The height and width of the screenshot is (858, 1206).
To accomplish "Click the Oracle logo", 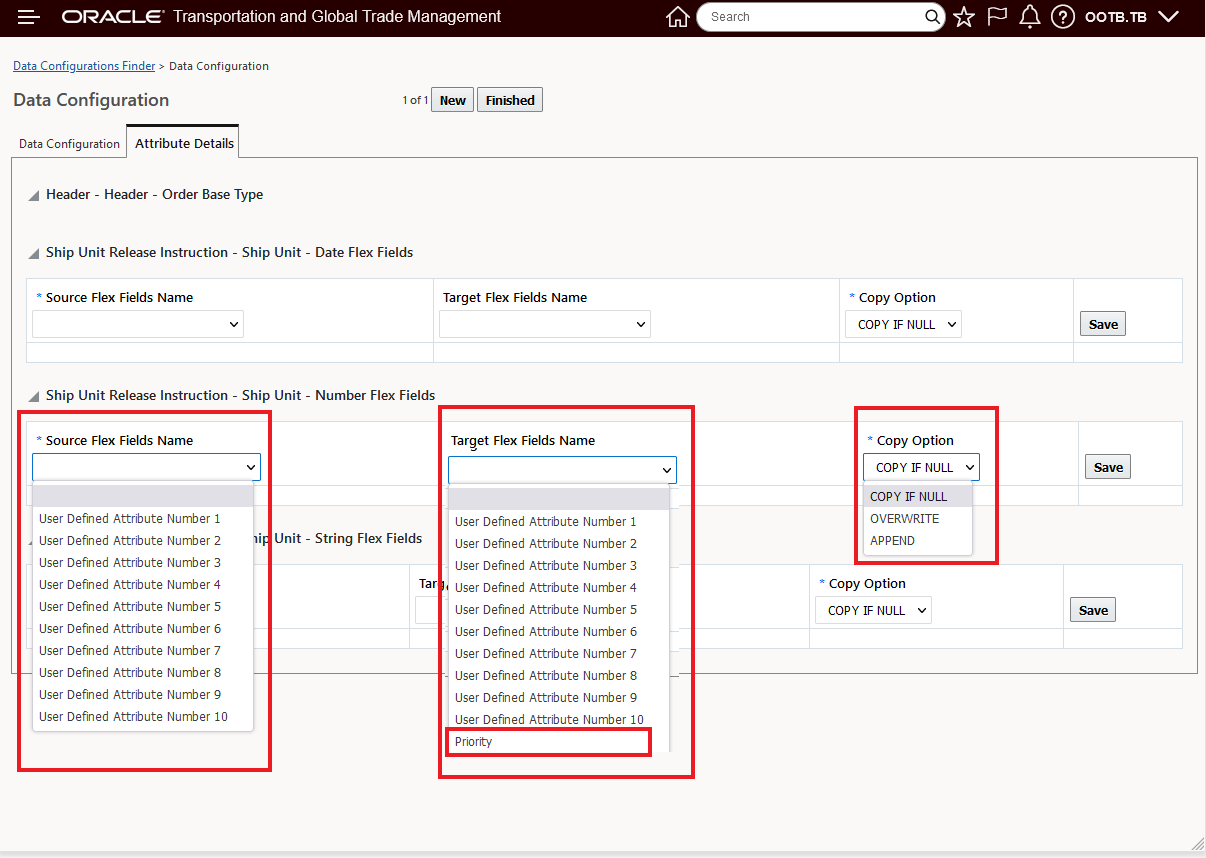I will coord(112,17).
